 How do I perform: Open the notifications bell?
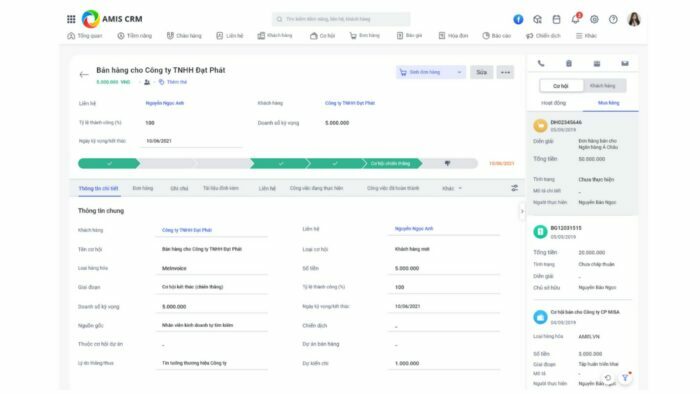pos(575,19)
